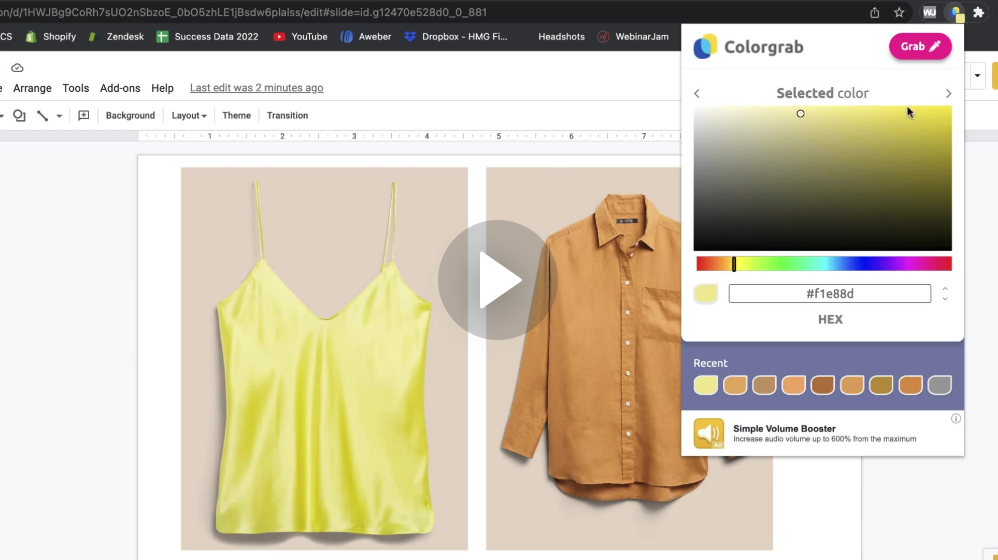Click the 'Selected color' heading

822,94
